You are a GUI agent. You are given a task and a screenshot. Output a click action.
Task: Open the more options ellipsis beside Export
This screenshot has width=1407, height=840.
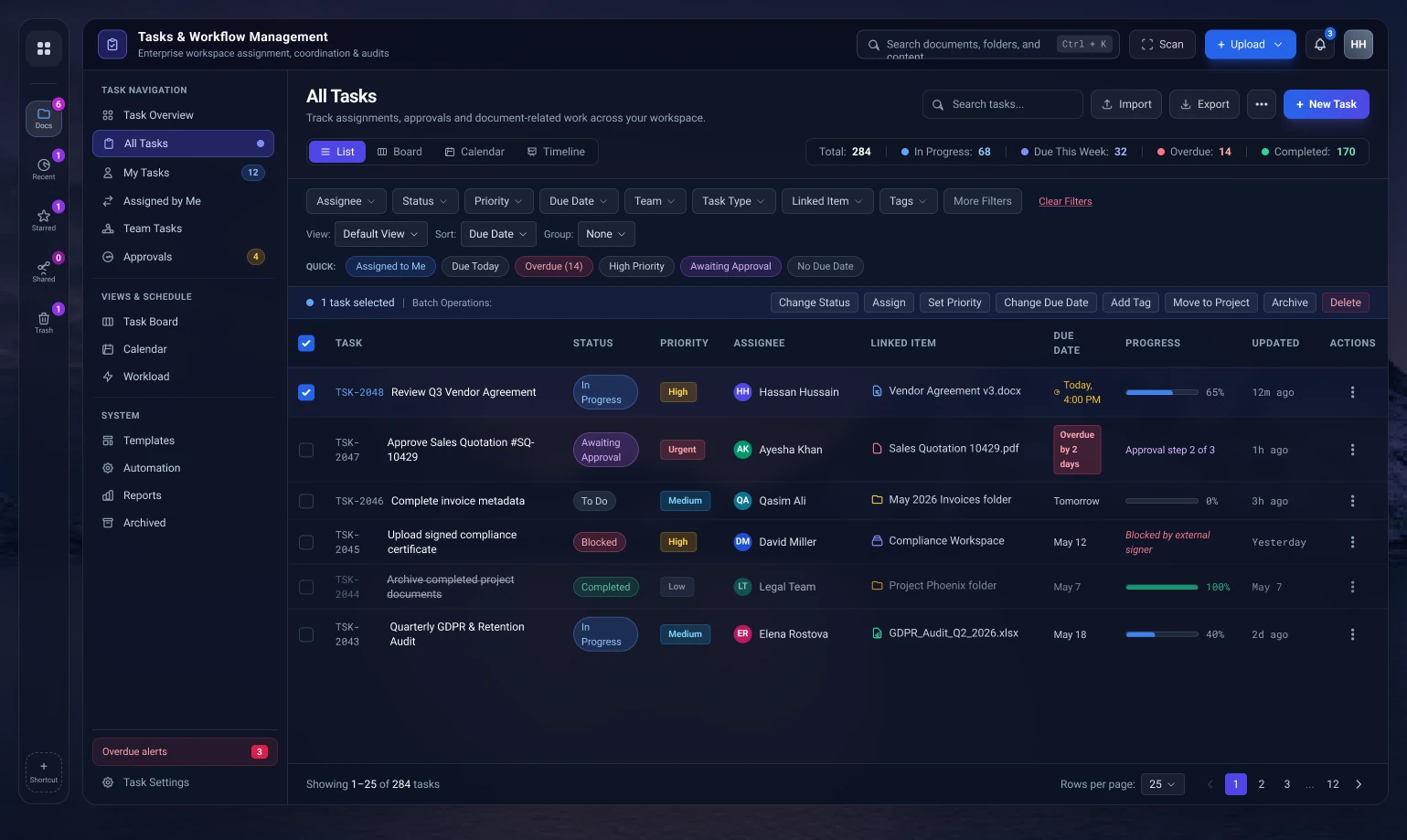click(1262, 104)
